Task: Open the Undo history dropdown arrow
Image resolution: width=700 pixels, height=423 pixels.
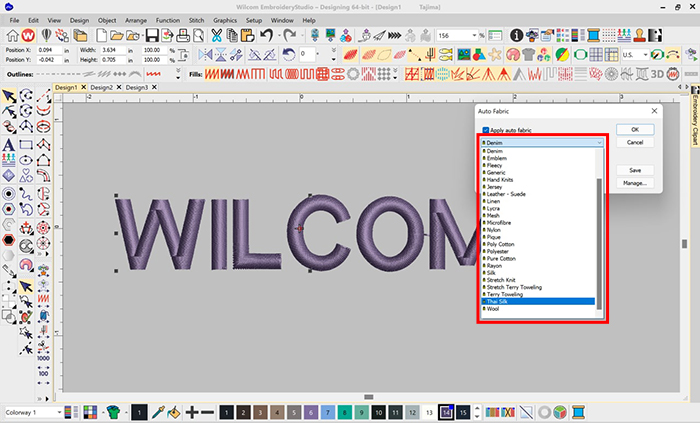Action: tap(279, 35)
